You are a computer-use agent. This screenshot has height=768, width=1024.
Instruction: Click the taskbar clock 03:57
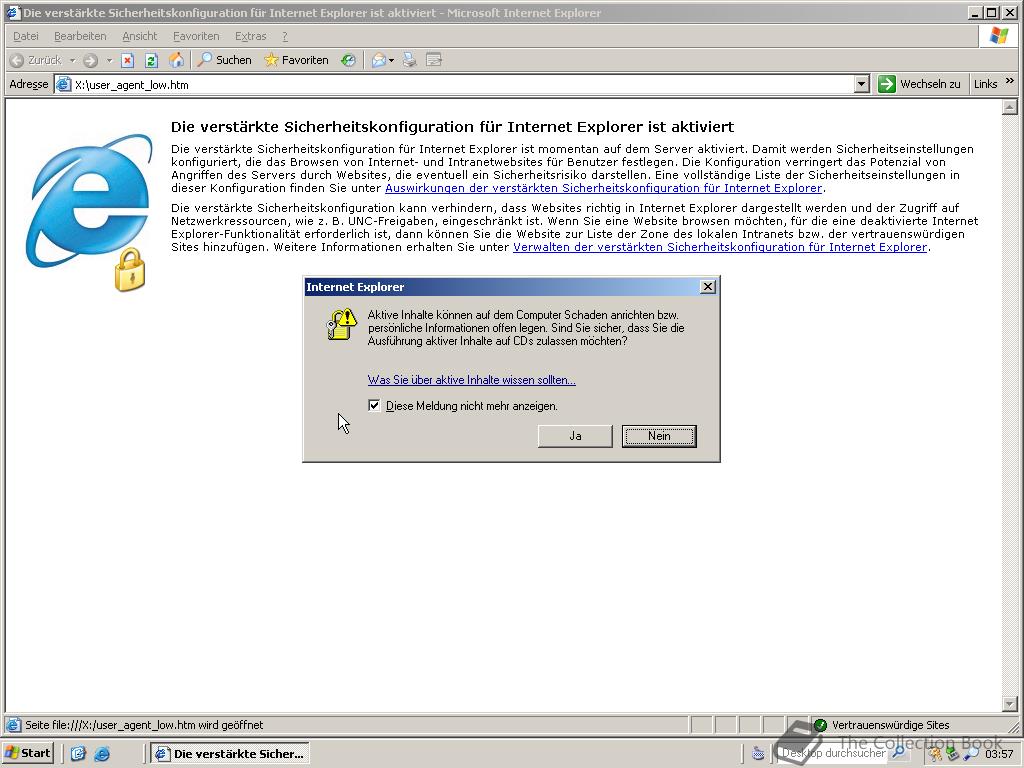999,754
